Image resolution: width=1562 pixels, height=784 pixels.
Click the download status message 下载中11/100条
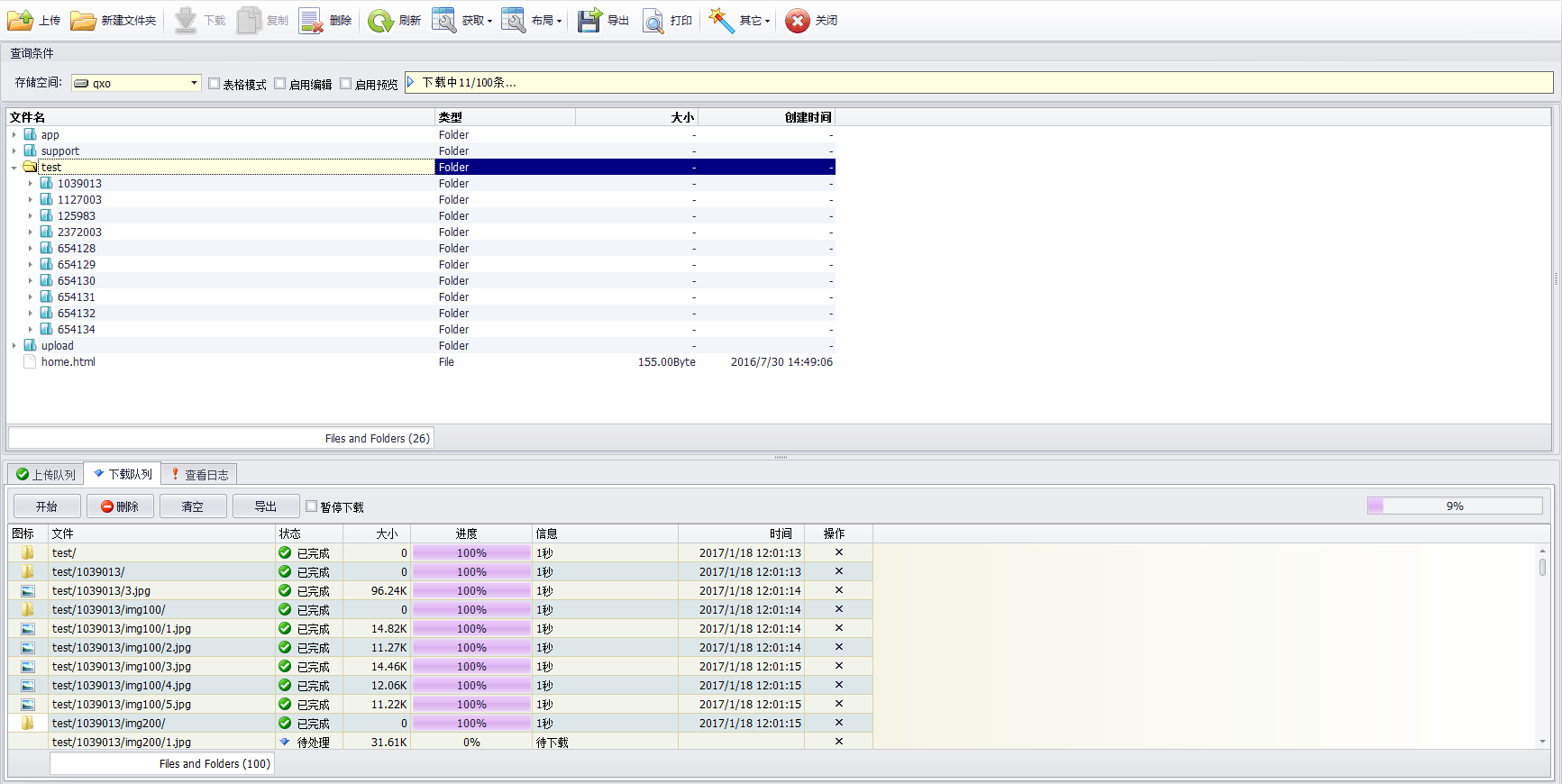469,82
